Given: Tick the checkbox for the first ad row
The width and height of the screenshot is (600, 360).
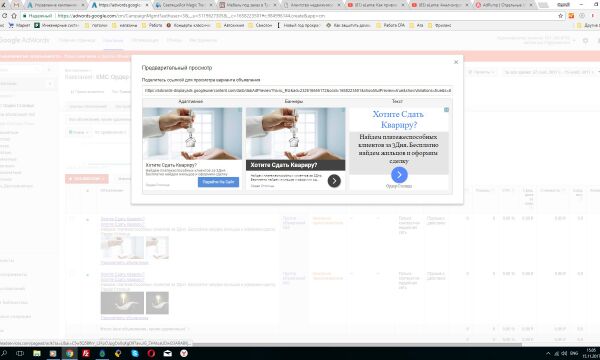Looking at the screenshot, I should point(71,219).
